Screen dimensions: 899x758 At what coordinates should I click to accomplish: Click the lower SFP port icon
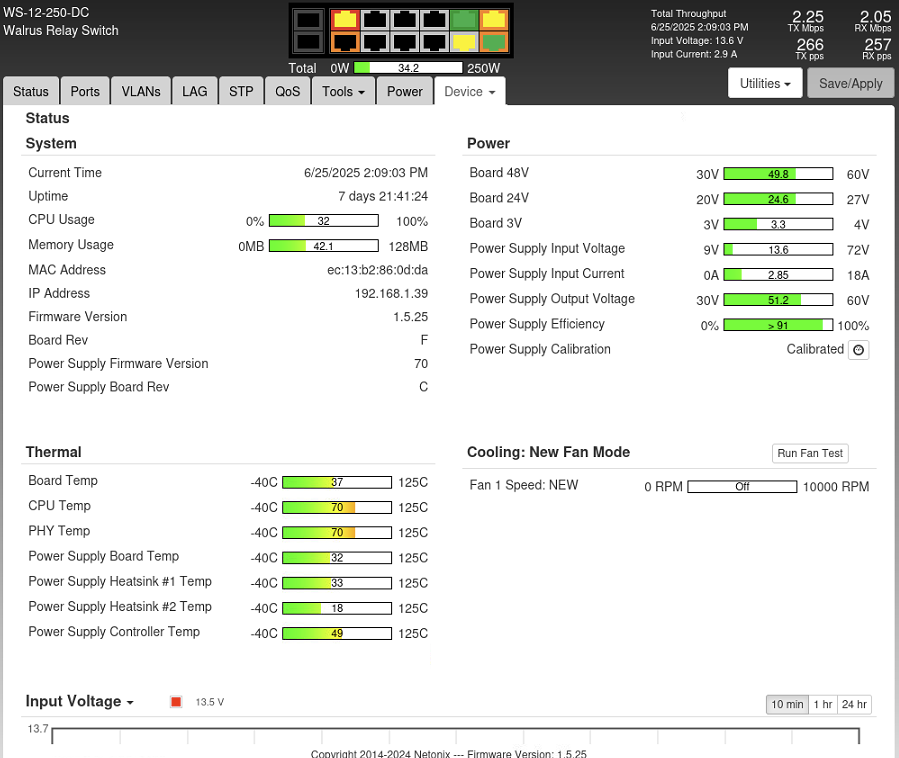309,42
